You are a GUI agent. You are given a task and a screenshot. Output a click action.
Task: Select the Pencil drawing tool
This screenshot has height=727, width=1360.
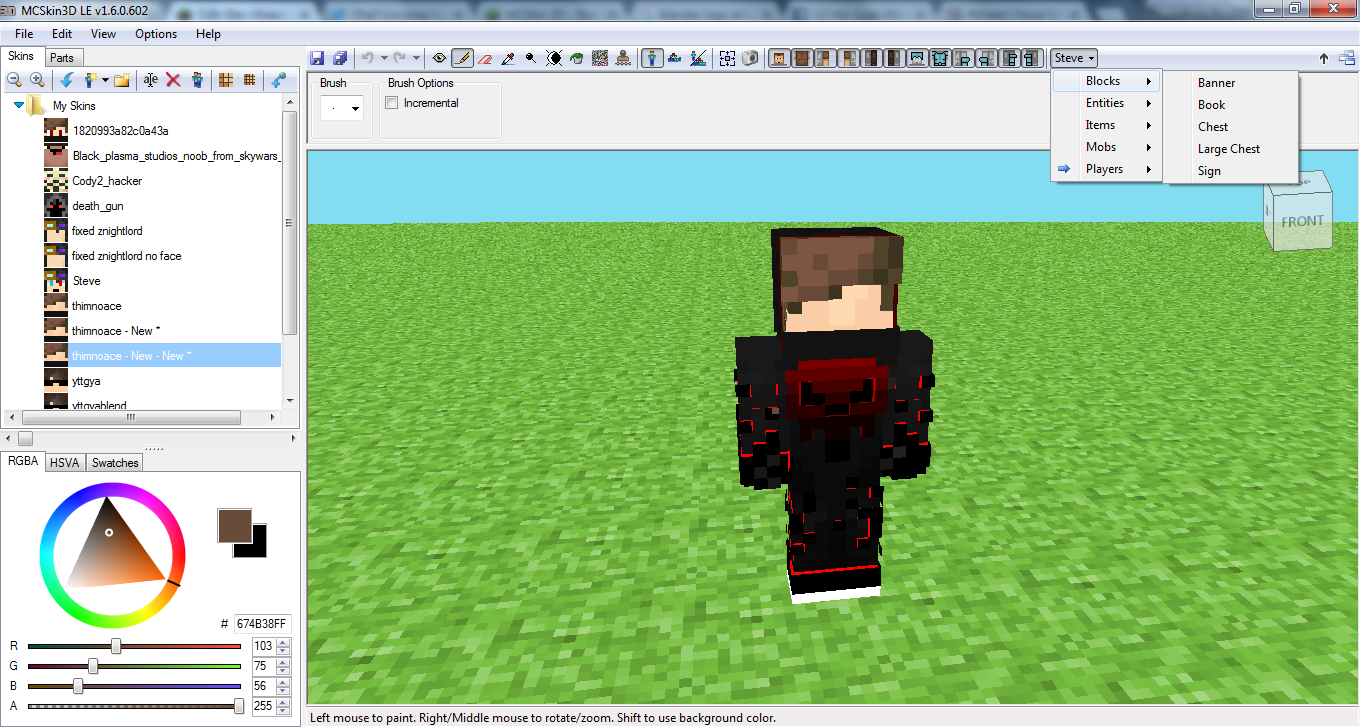[x=461, y=58]
